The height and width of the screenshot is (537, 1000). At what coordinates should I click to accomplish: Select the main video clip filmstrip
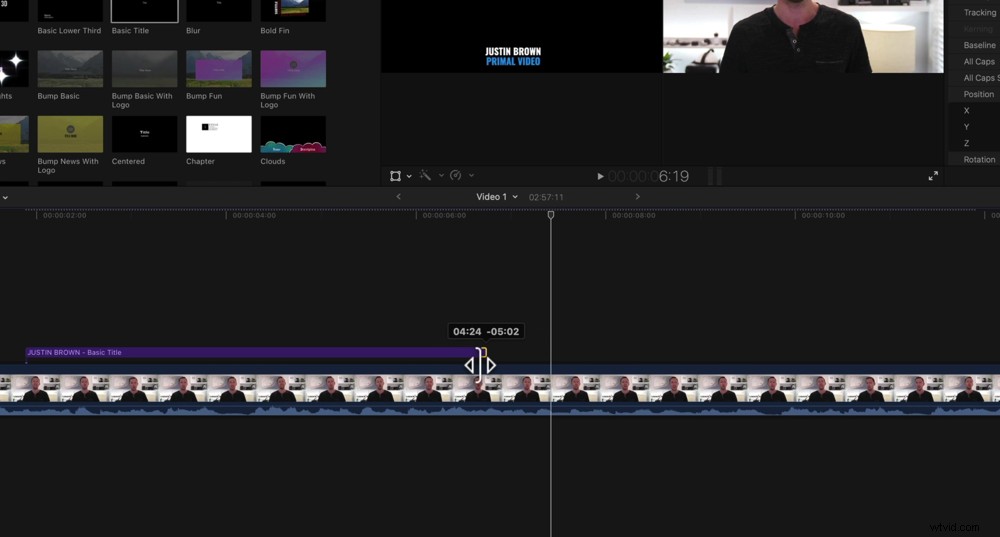tap(500, 388)
